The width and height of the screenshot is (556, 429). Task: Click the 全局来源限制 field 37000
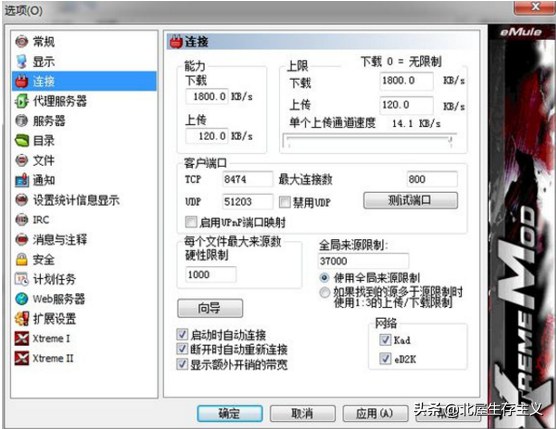[363, 261]
